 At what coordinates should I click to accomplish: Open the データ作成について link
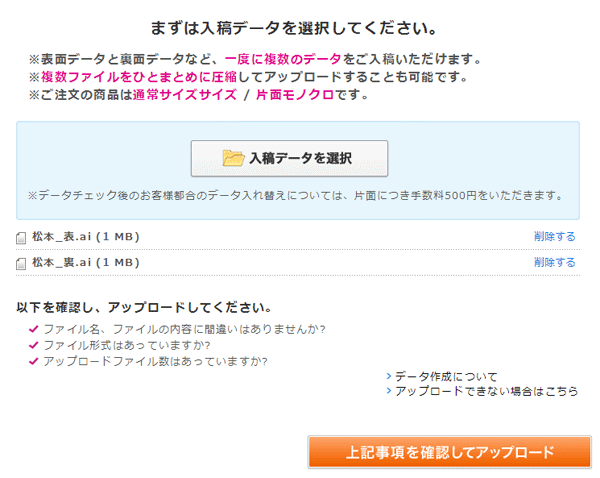pos(435,376)
